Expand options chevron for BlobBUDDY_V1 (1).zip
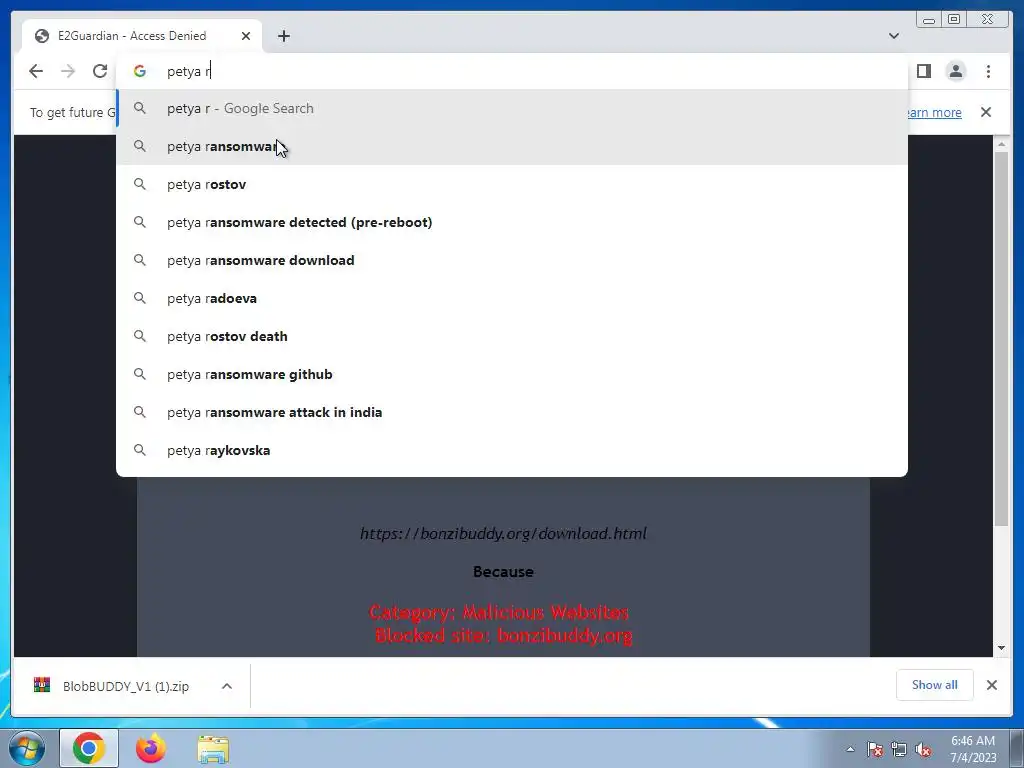Viewport: 1024px width, 768px height. (227, 686)
